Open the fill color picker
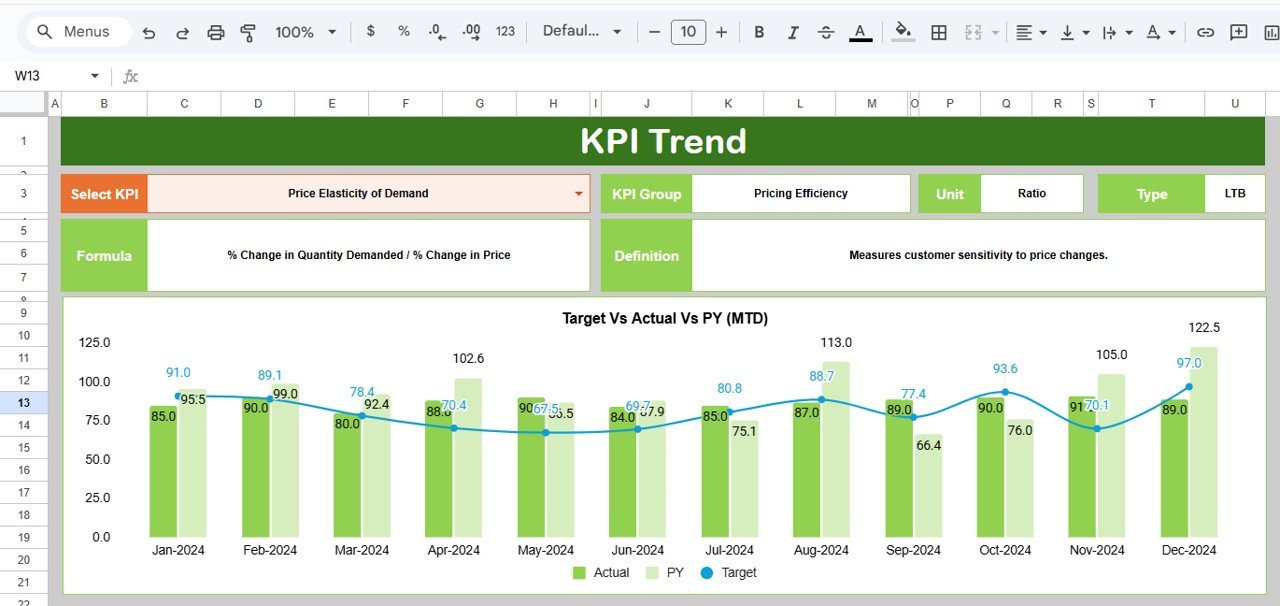This screenshot has height=606, width=1280. (903, 32)
